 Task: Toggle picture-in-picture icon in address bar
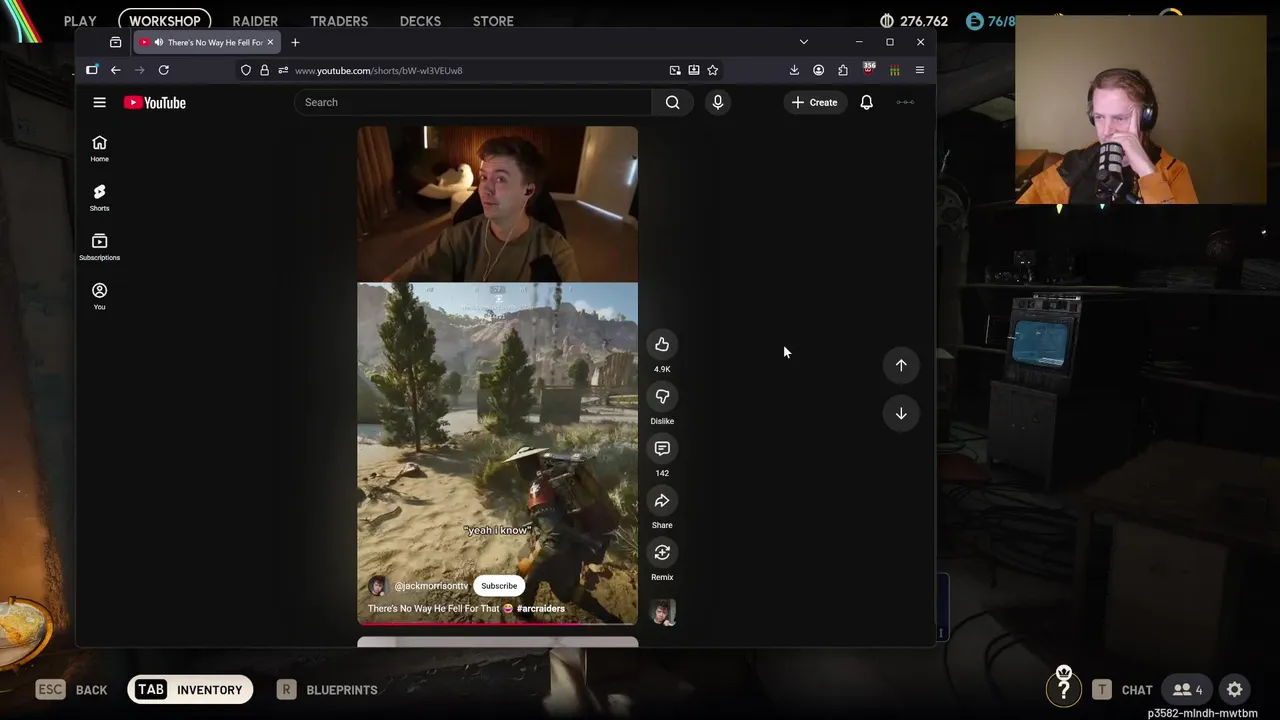point(675,70)
